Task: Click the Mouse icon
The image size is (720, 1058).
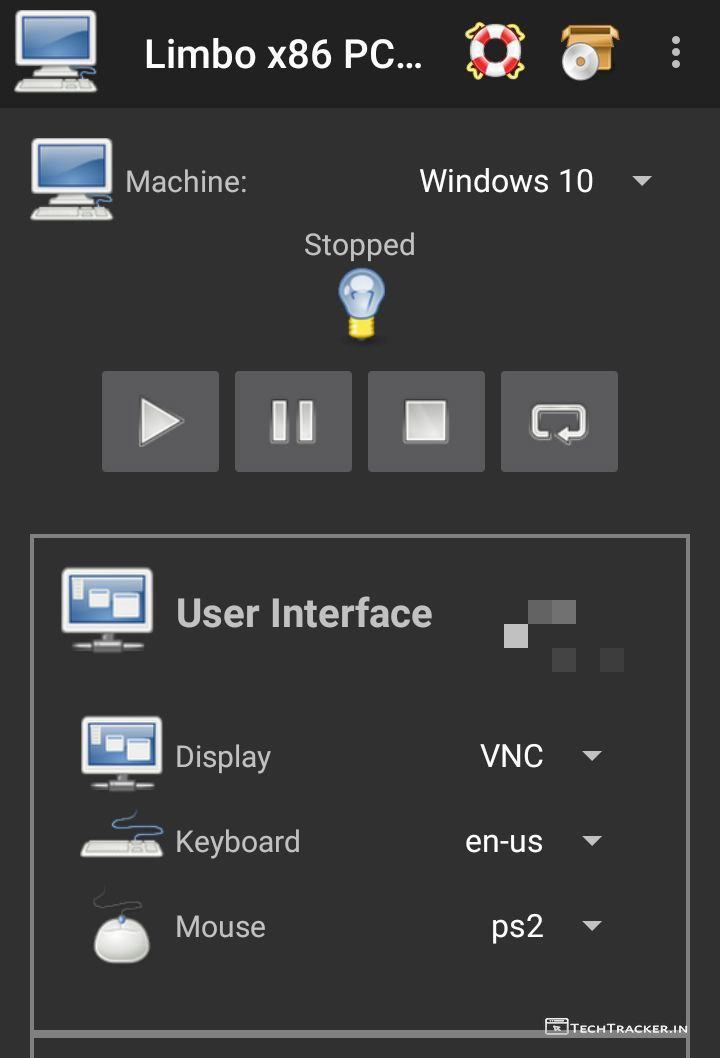Action: click(121, 928)
